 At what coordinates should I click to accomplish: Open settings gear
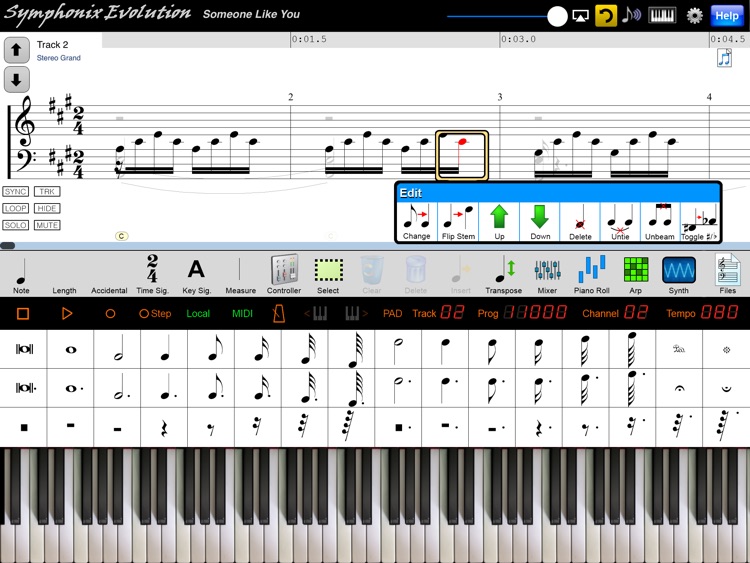pos(694,16)
